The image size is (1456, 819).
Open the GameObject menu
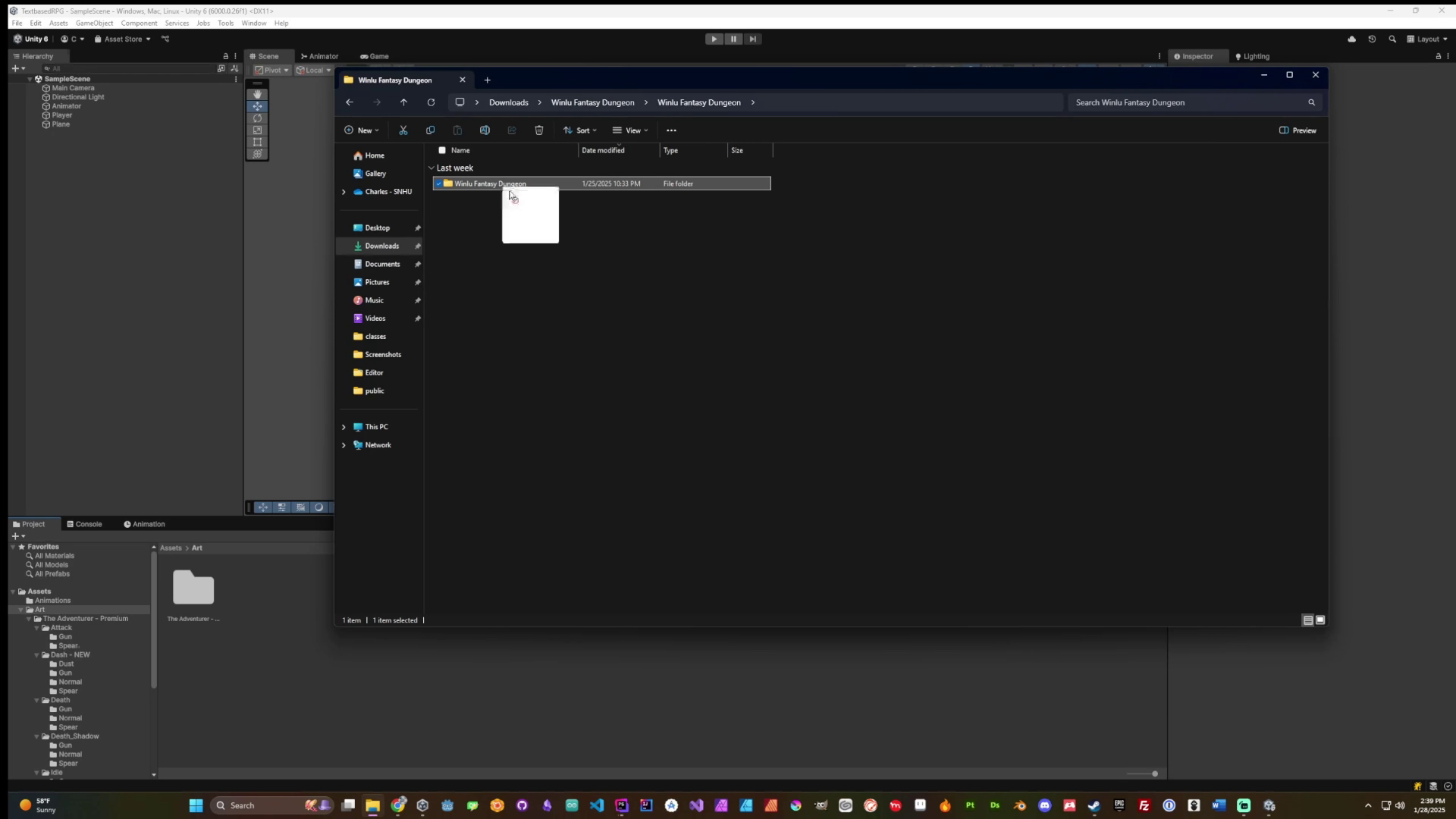point(94,23)
